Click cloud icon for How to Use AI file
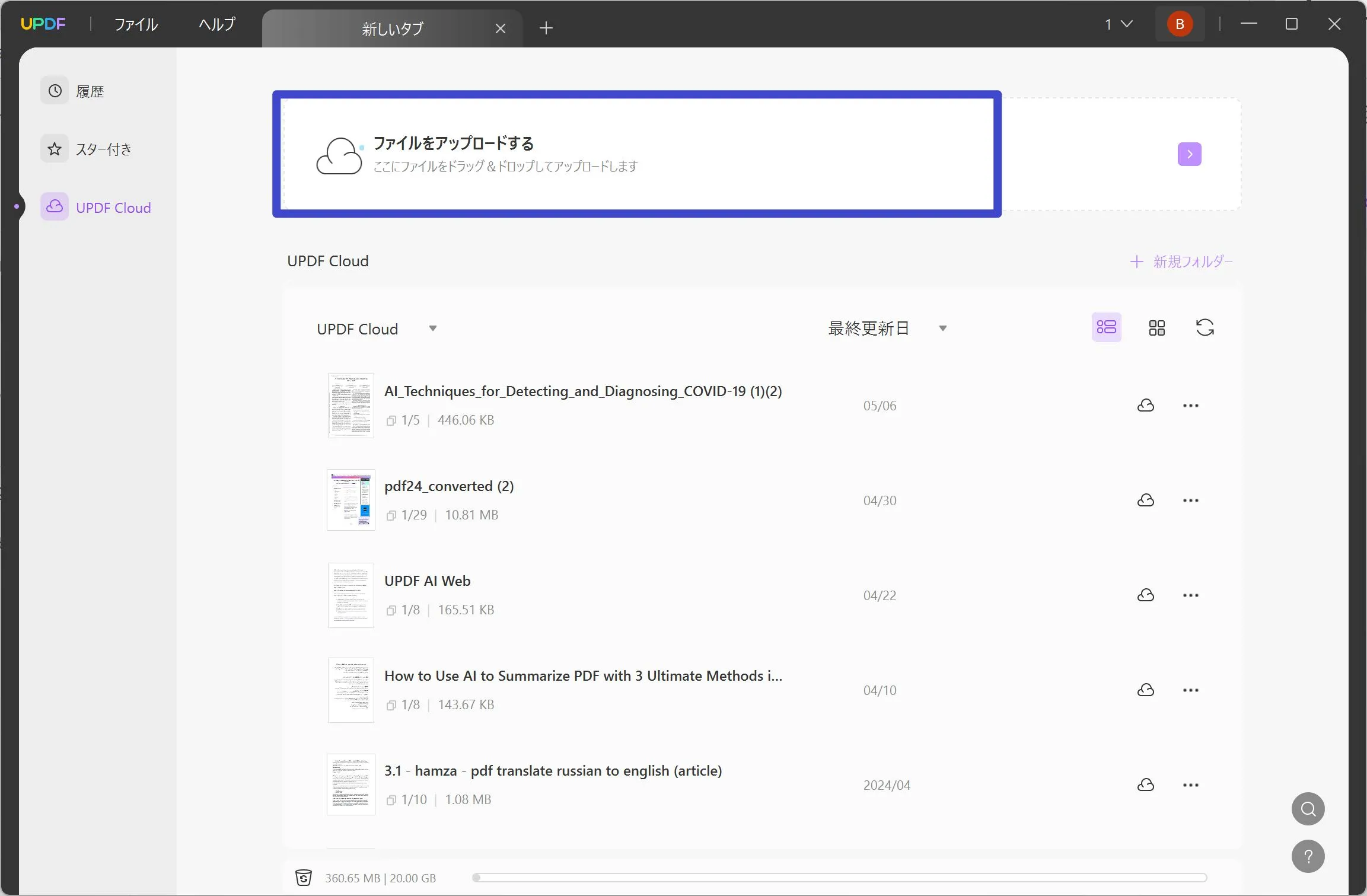Image resolution: width=1367 pixels, height=896 pixels. point(1146,690)
